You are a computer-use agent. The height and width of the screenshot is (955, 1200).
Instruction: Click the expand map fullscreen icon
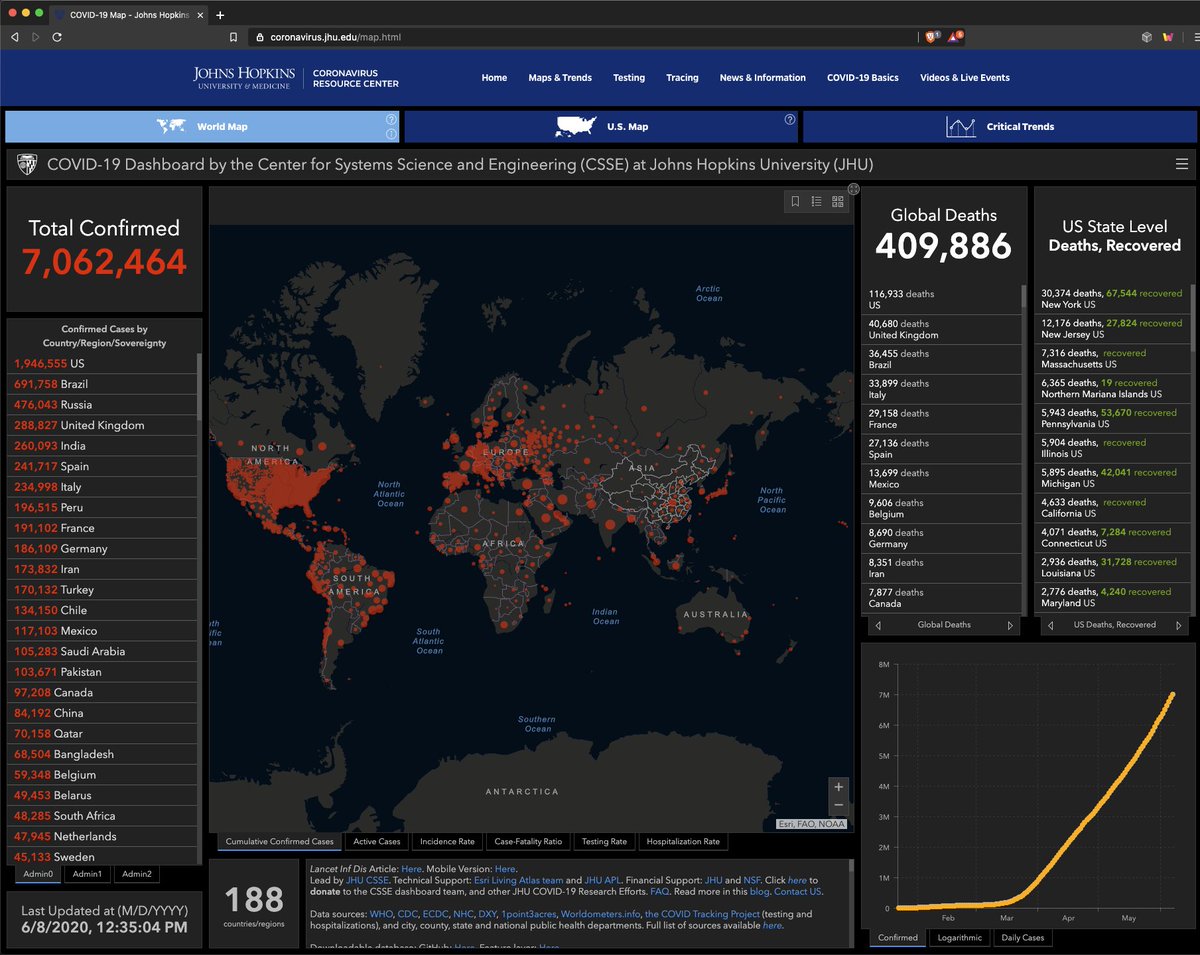click(x=853, y=188)
